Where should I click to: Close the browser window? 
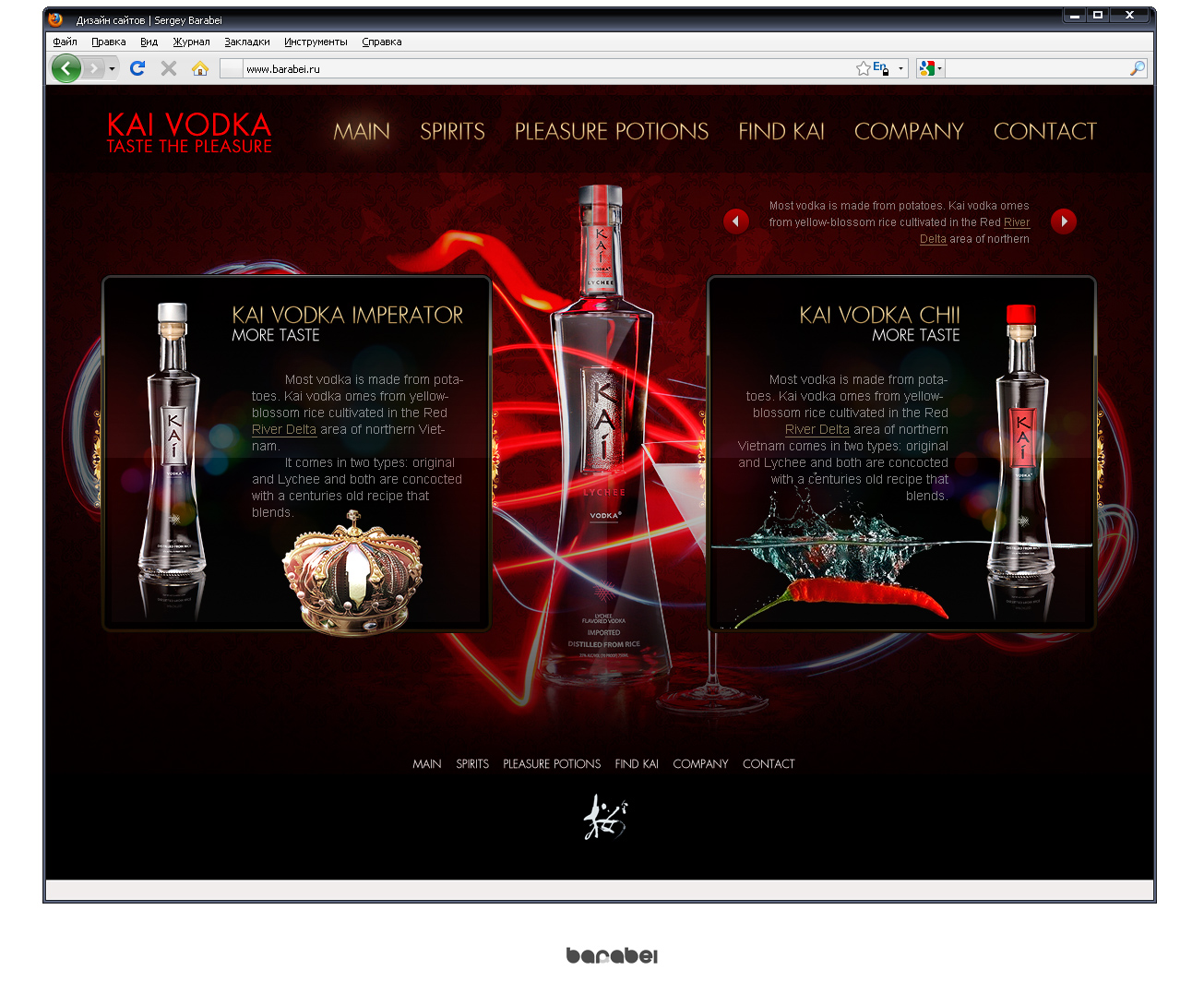coord(1129,16)
